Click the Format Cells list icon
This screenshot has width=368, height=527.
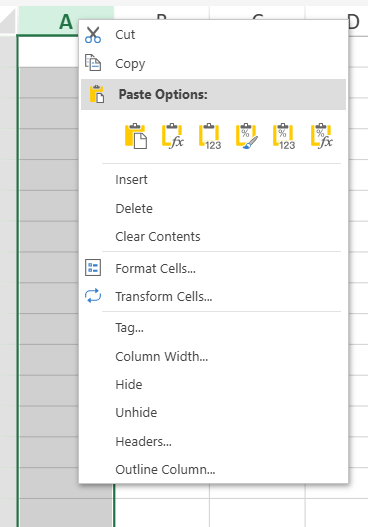[x=93, y=268]
